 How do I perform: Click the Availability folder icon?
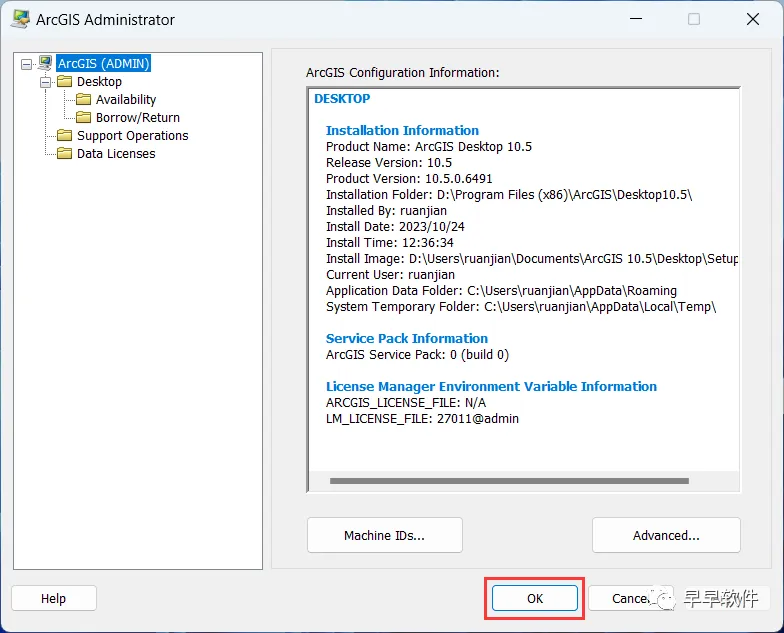pyautogui.click(x=84, y=100)
